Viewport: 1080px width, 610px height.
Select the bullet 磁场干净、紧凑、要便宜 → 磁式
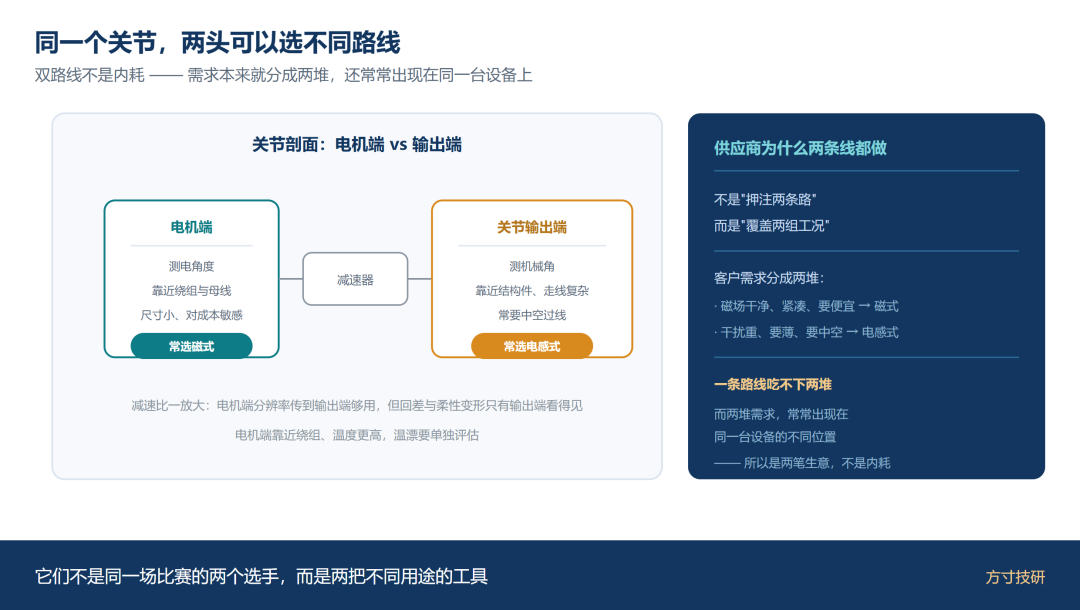coord(806,306)
